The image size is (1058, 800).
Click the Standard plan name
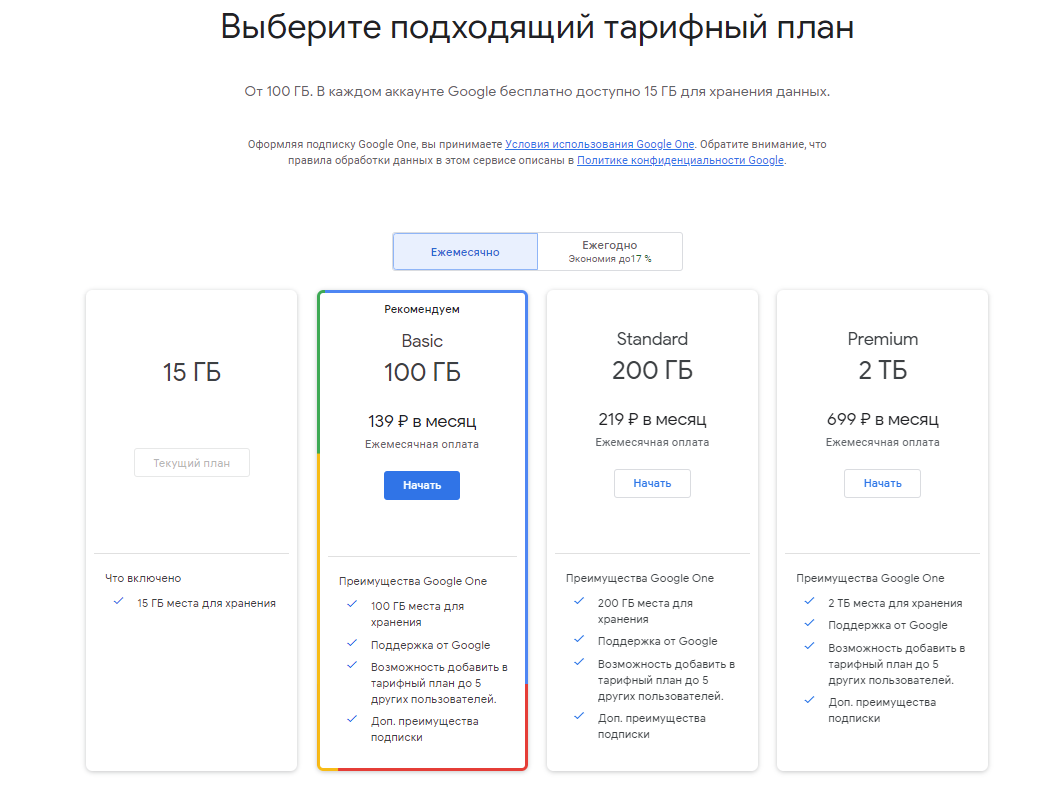(652, 339)
